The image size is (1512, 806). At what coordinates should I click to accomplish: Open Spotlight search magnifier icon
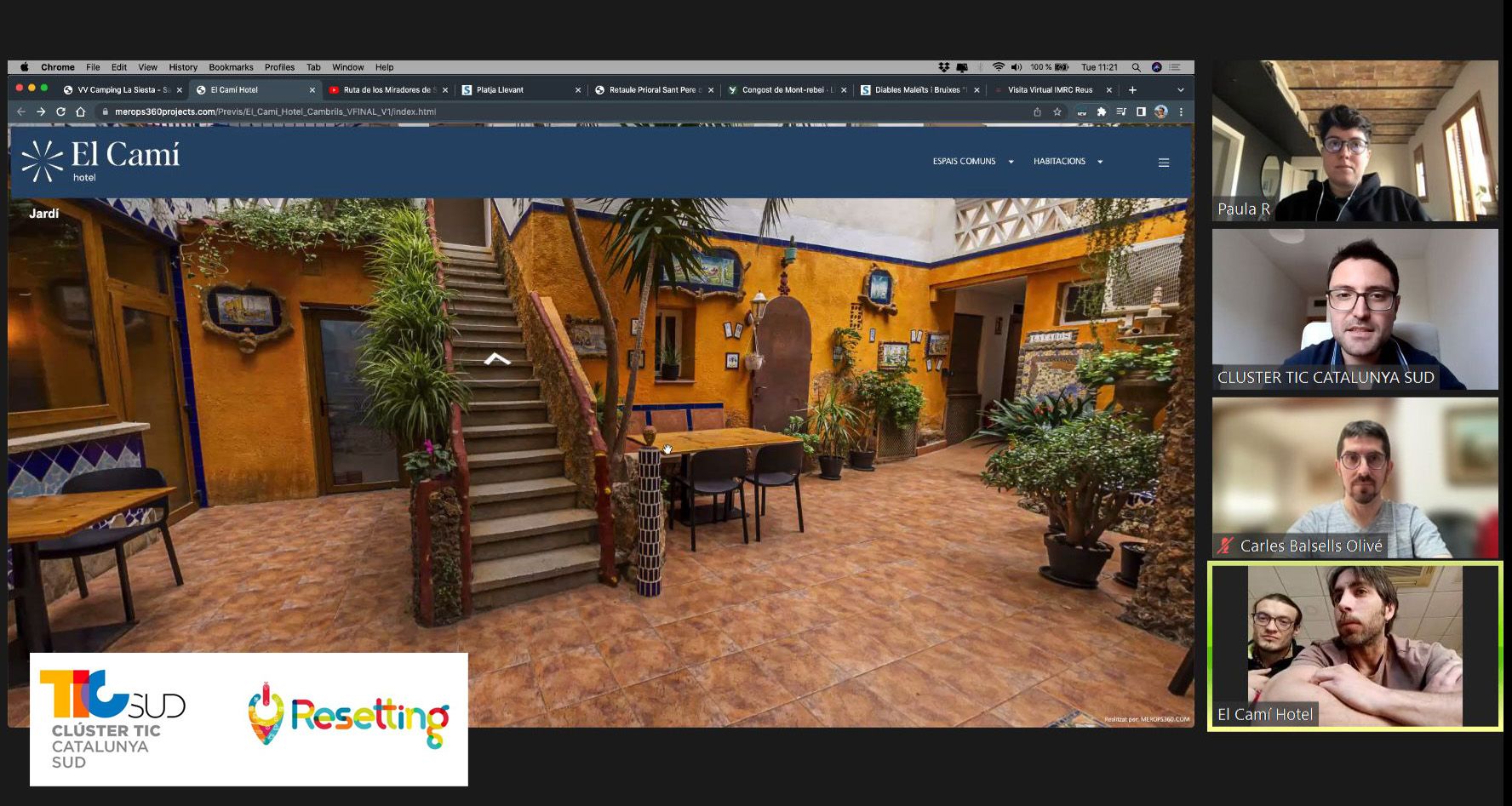[x=1136, y=67]
